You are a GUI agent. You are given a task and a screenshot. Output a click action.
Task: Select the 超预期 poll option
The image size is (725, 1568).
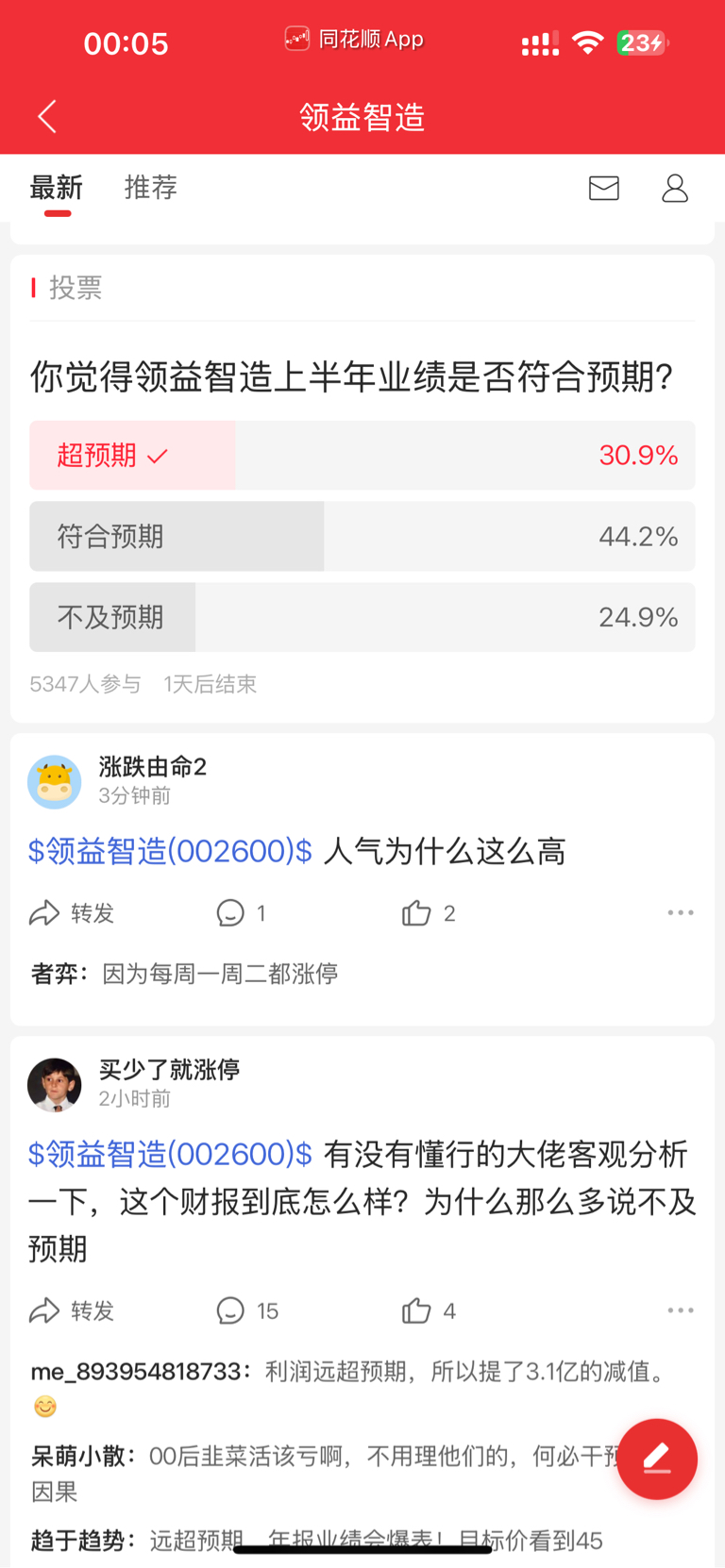click(x=362, y=455)
